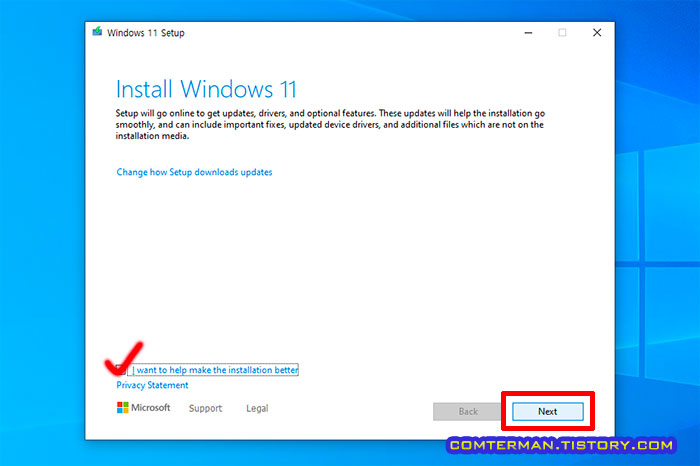Viewport: 700px width, 466px height.
Task: Click the disabled maximize button
Action: [x=562, y=33]
